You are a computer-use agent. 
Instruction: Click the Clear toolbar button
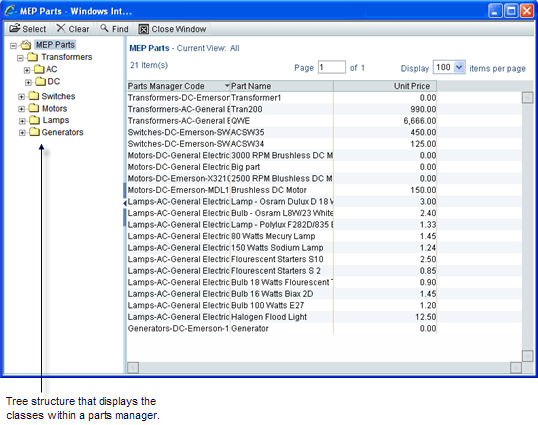pos(73,29)
